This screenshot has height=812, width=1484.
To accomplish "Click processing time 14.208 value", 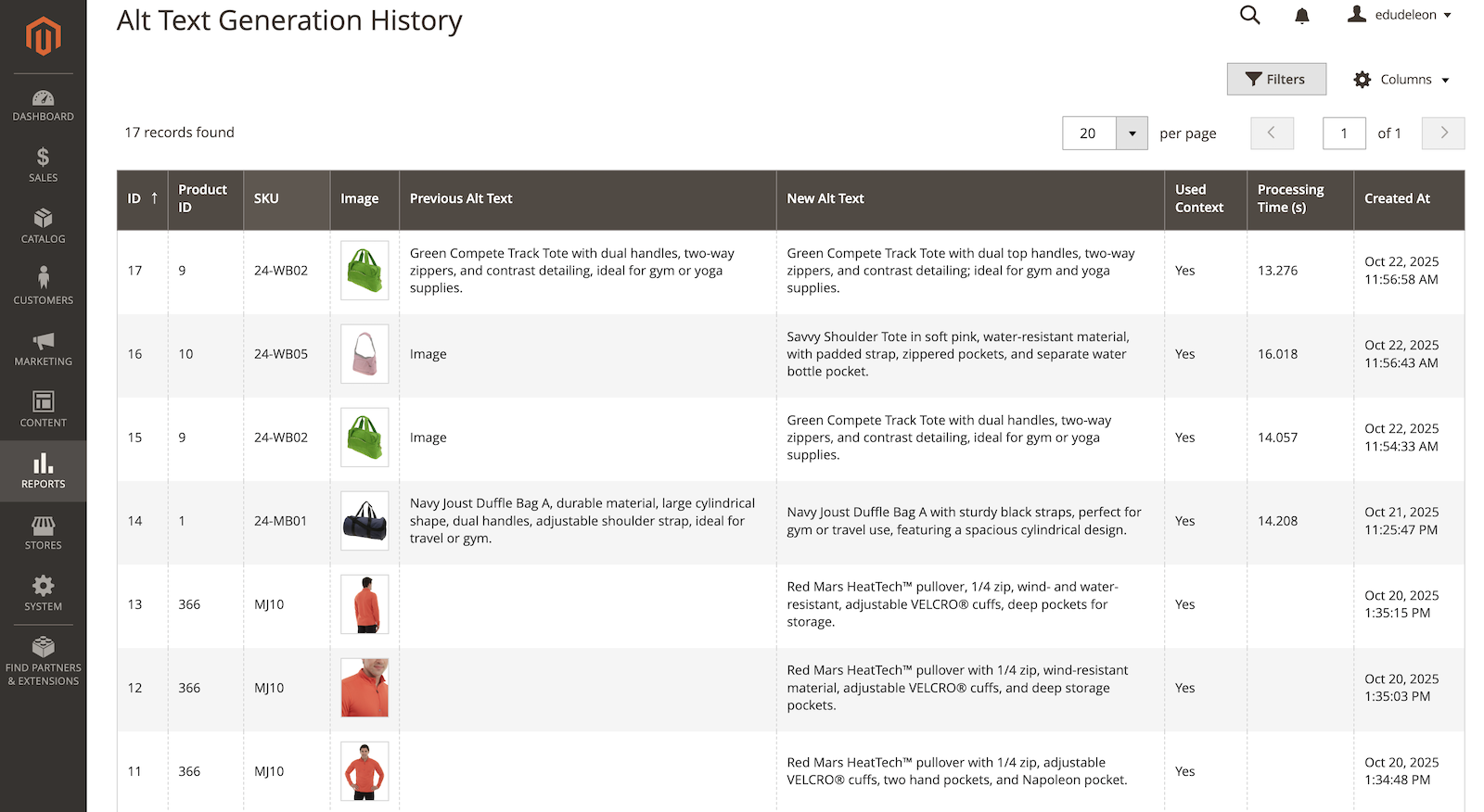I will coord(1277,521).
